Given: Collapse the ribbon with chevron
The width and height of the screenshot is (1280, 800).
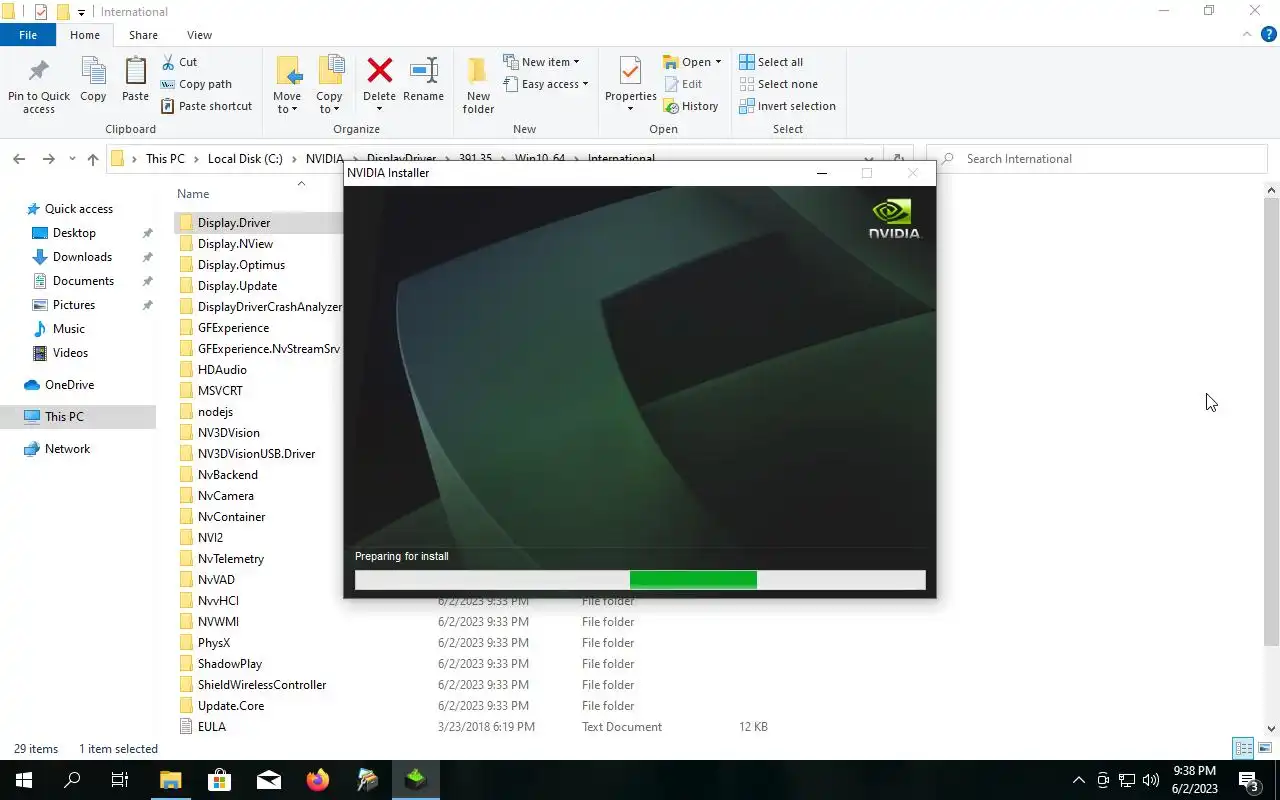Looking at the screenshot, I should (x=1247, y=34).
